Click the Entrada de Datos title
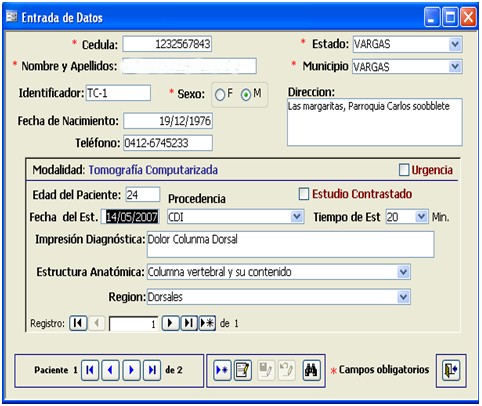Screen dimensions: 482x406 tap(62, 17)
